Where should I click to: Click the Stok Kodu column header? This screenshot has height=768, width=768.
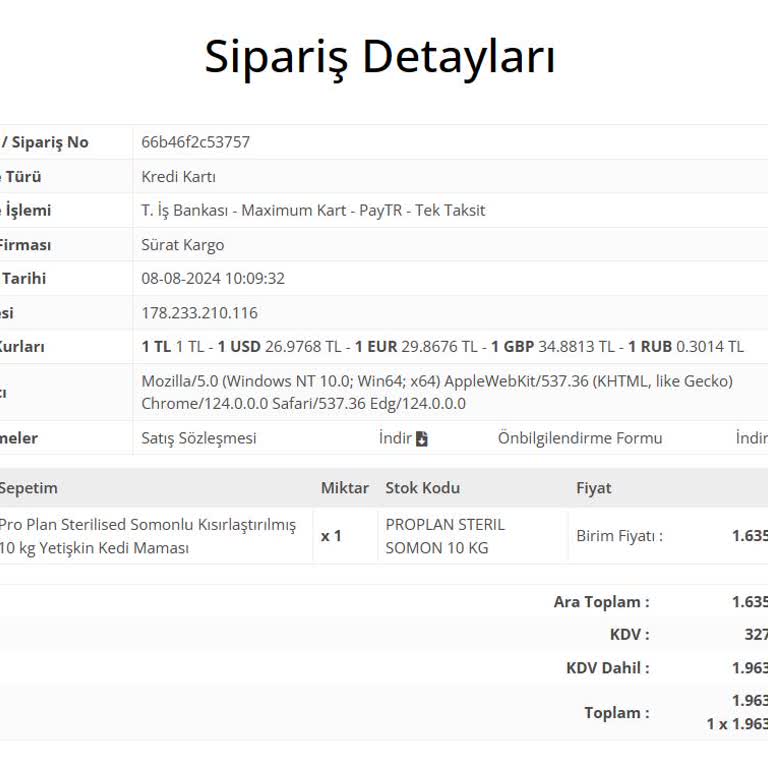(x=423, y=488)
